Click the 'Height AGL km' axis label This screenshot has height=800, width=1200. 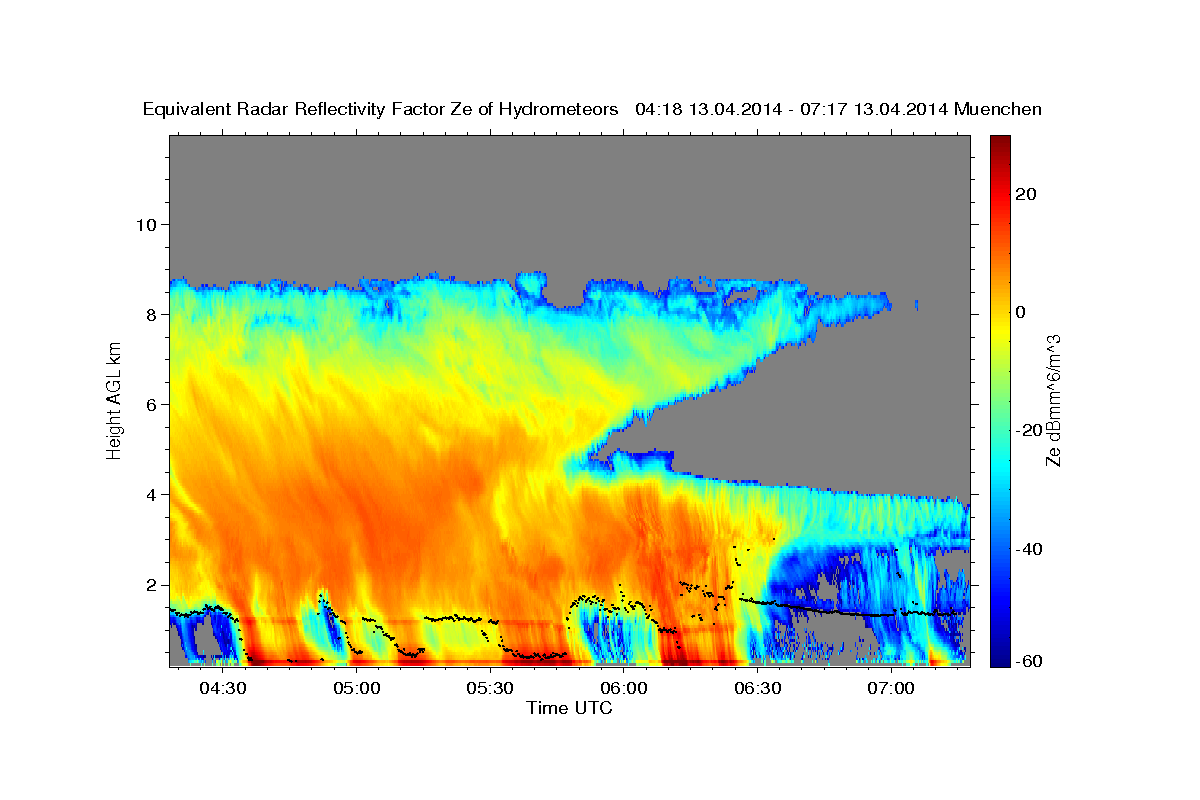(x=114, y=400)
